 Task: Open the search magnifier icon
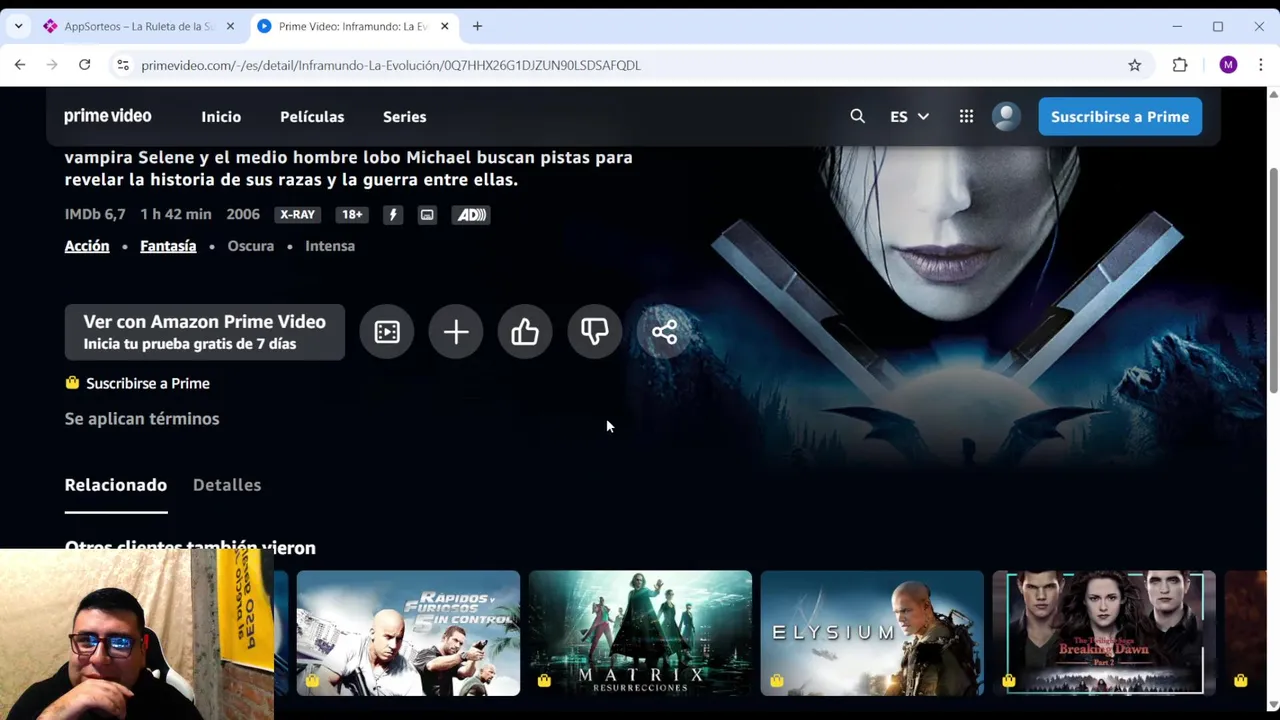coord(857,116)
